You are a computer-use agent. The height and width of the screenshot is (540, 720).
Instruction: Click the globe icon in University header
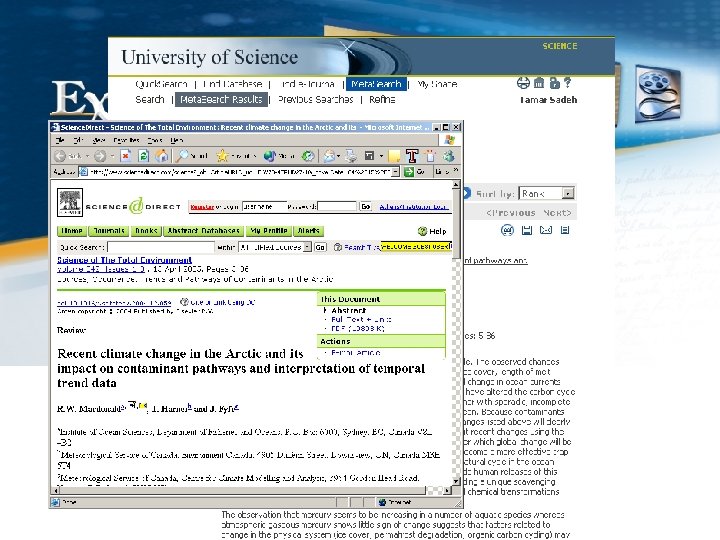coord(523,83)
